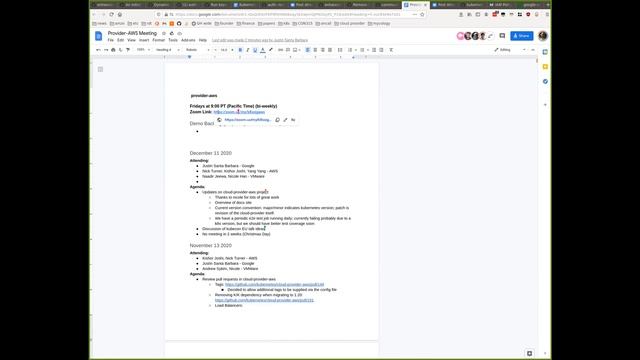
Task: Open the Google account avatar menu
Action: [x=542, y=36]
